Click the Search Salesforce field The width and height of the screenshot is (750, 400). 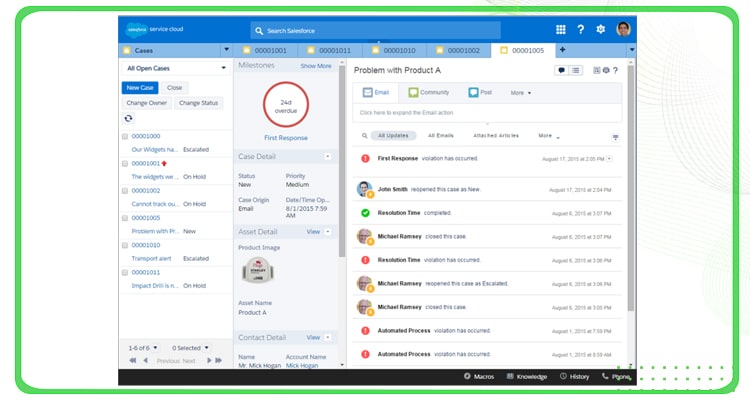click(x=375, y=31)
